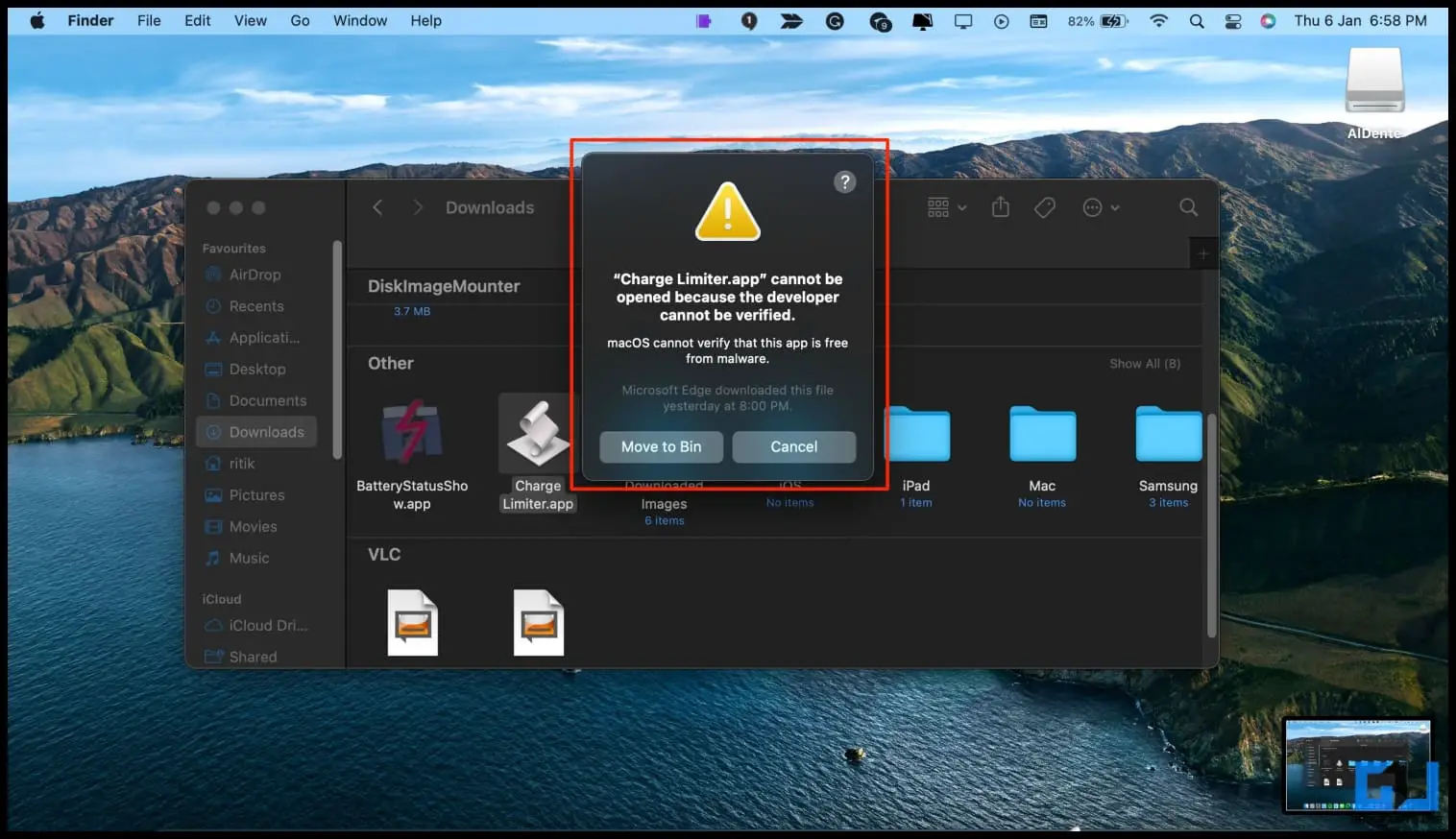Viewport: 1456px width, 839px height.
Task: Select Recents in sidebar
Action: pyautogui.click(x=255, y=306)
